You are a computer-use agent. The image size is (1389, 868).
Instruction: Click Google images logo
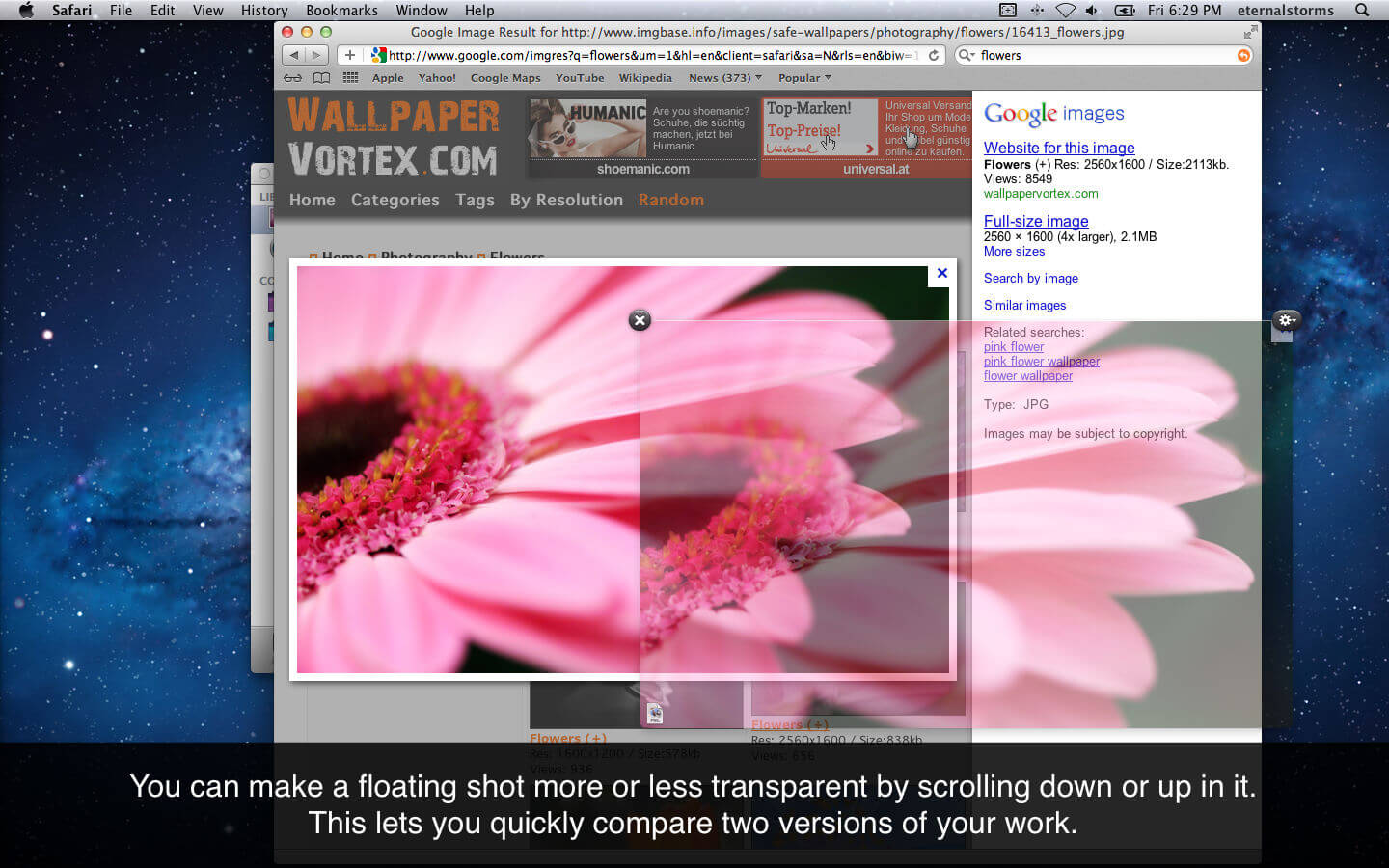tap(1054, 114)
